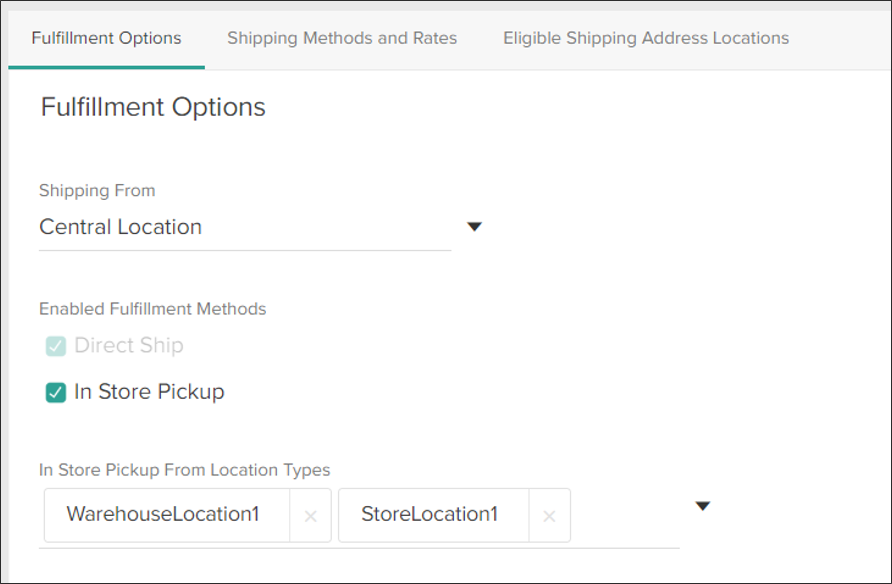
Task: Uncheck the In Store Pickup checkbox
Action: click(x=56, y=392)
